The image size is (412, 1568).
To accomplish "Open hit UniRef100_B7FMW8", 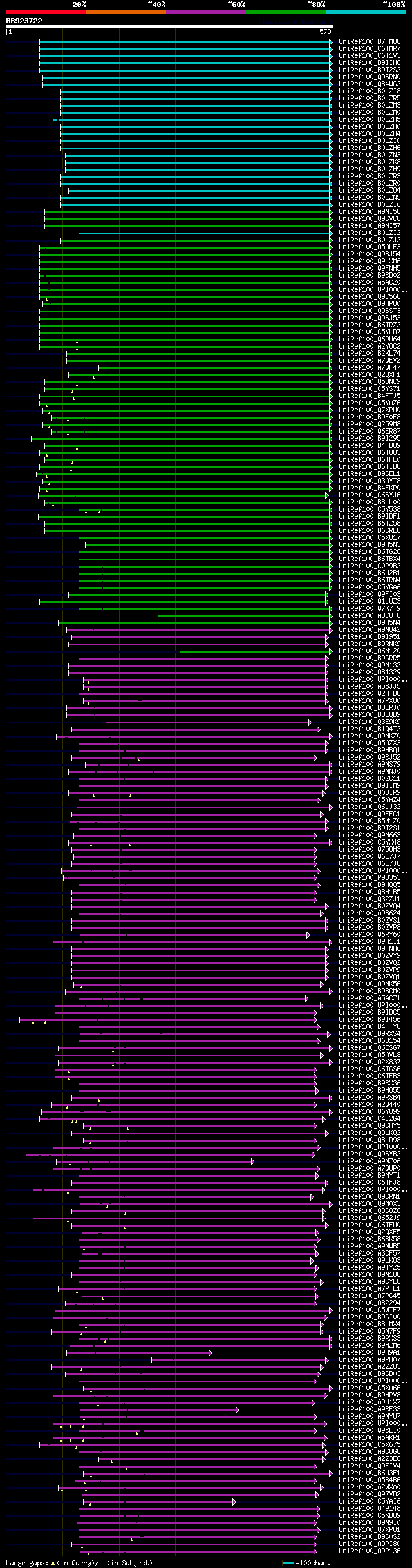I will 370,42.
